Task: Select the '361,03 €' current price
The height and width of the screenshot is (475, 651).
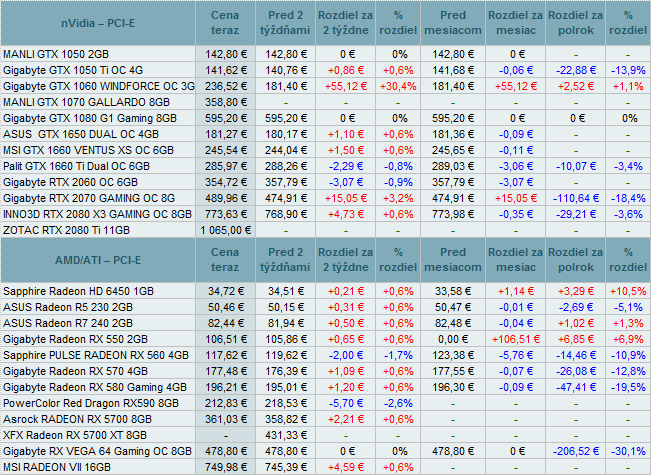Action: (226, 419)
